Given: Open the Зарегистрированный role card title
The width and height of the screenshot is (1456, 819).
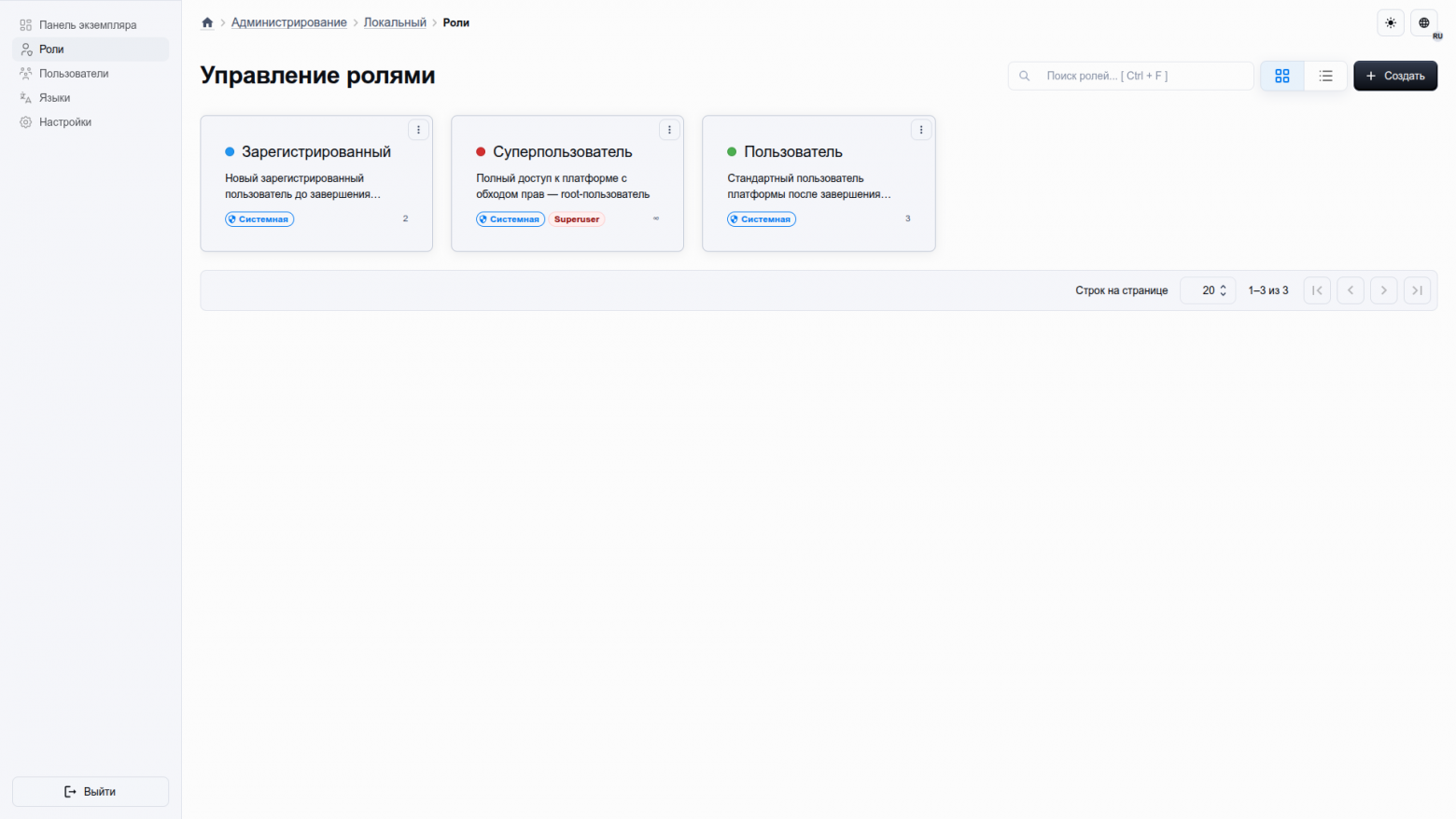Looking at the screenshot, I should pos(316,151).
